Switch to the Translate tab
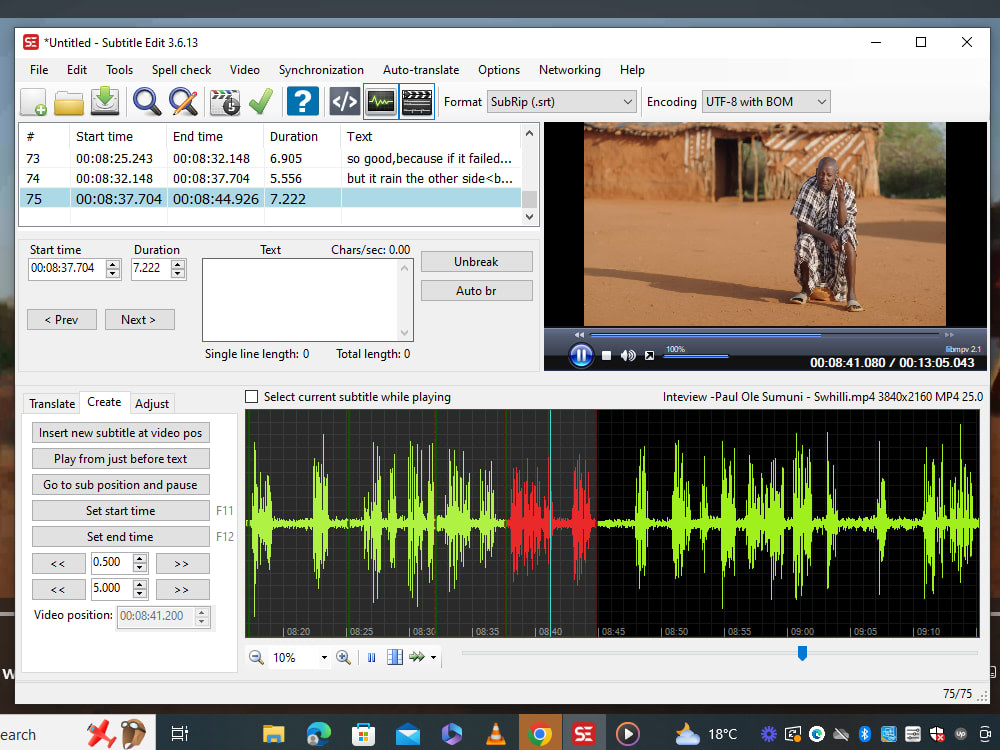This screenshot has height=750, width=1000. (52, 404)
